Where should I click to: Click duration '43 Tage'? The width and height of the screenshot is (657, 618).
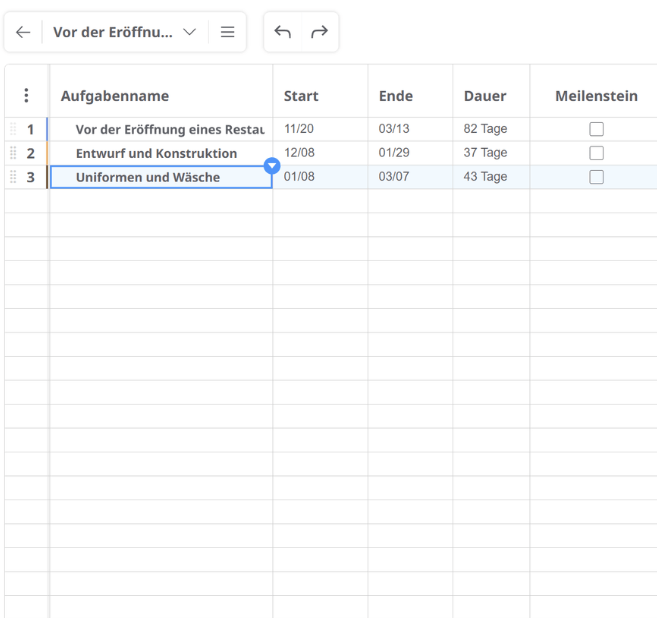[x=485, y=176]
